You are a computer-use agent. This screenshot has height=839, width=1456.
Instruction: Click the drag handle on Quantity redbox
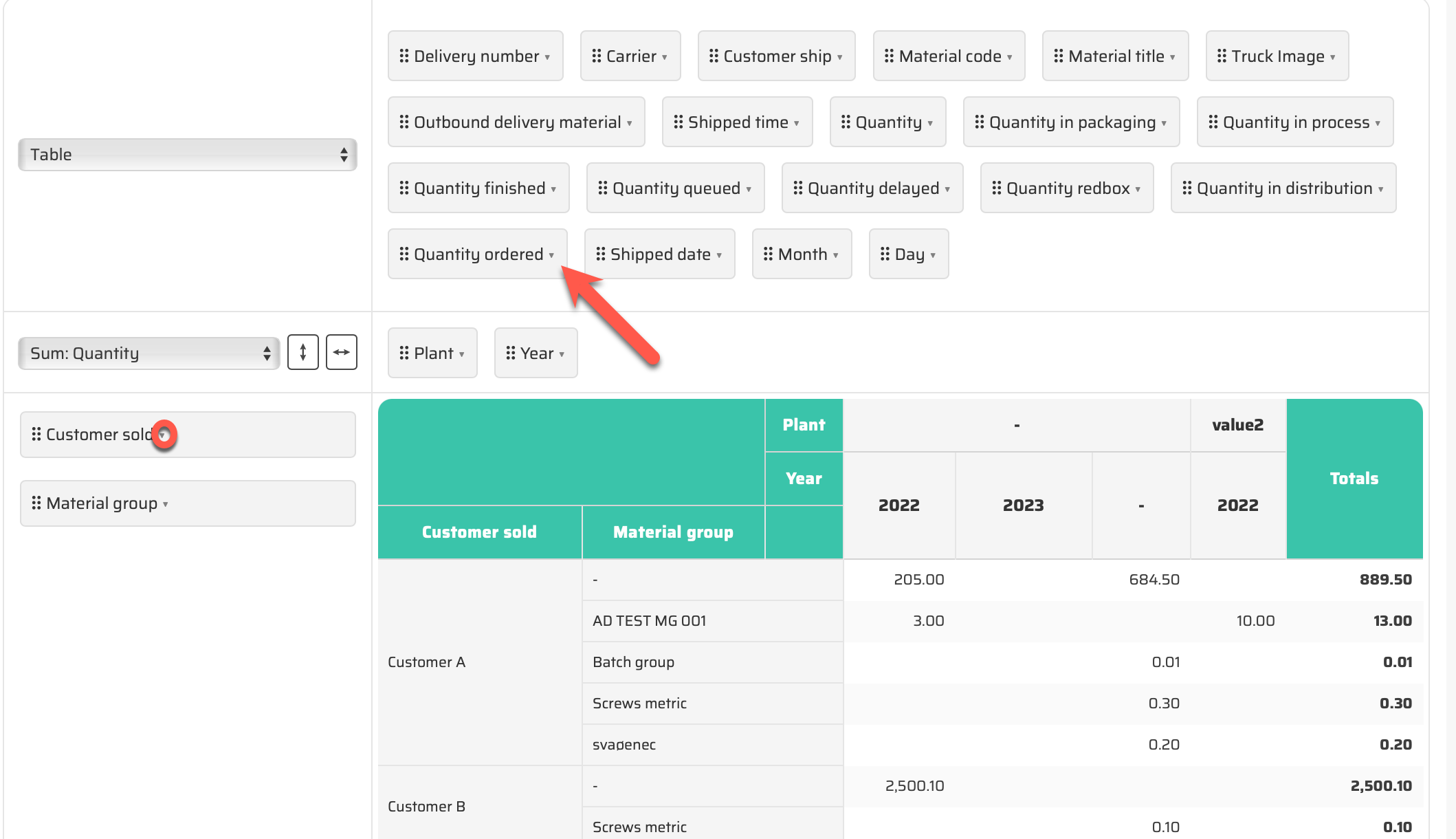(x=997, y=188)
